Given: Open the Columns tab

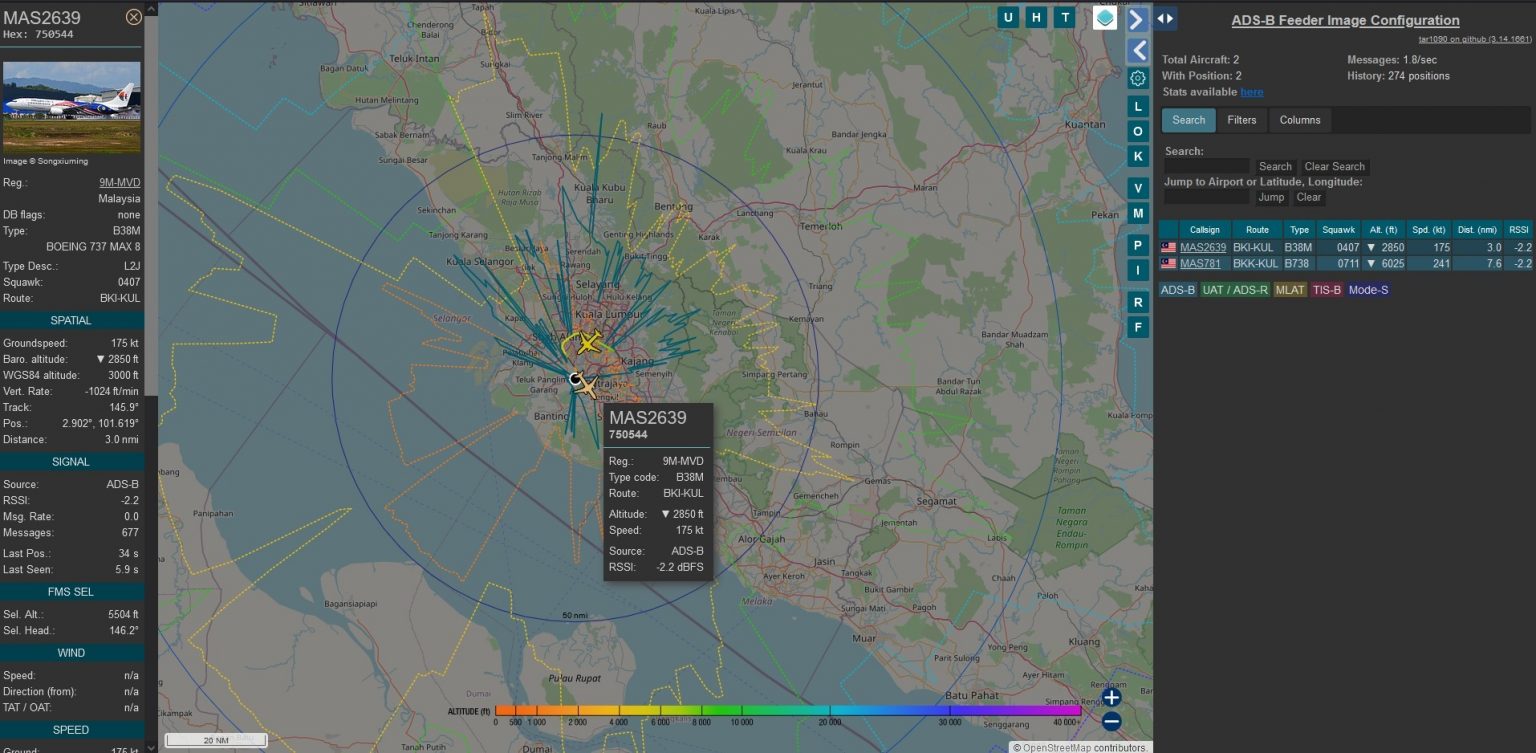Looking at the screenshot, I should point(1300,120).
